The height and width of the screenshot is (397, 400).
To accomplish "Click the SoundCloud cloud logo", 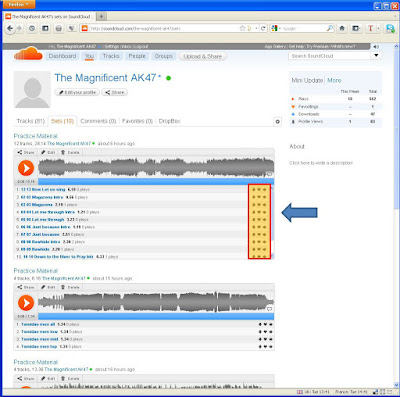I will coord(28,54).
